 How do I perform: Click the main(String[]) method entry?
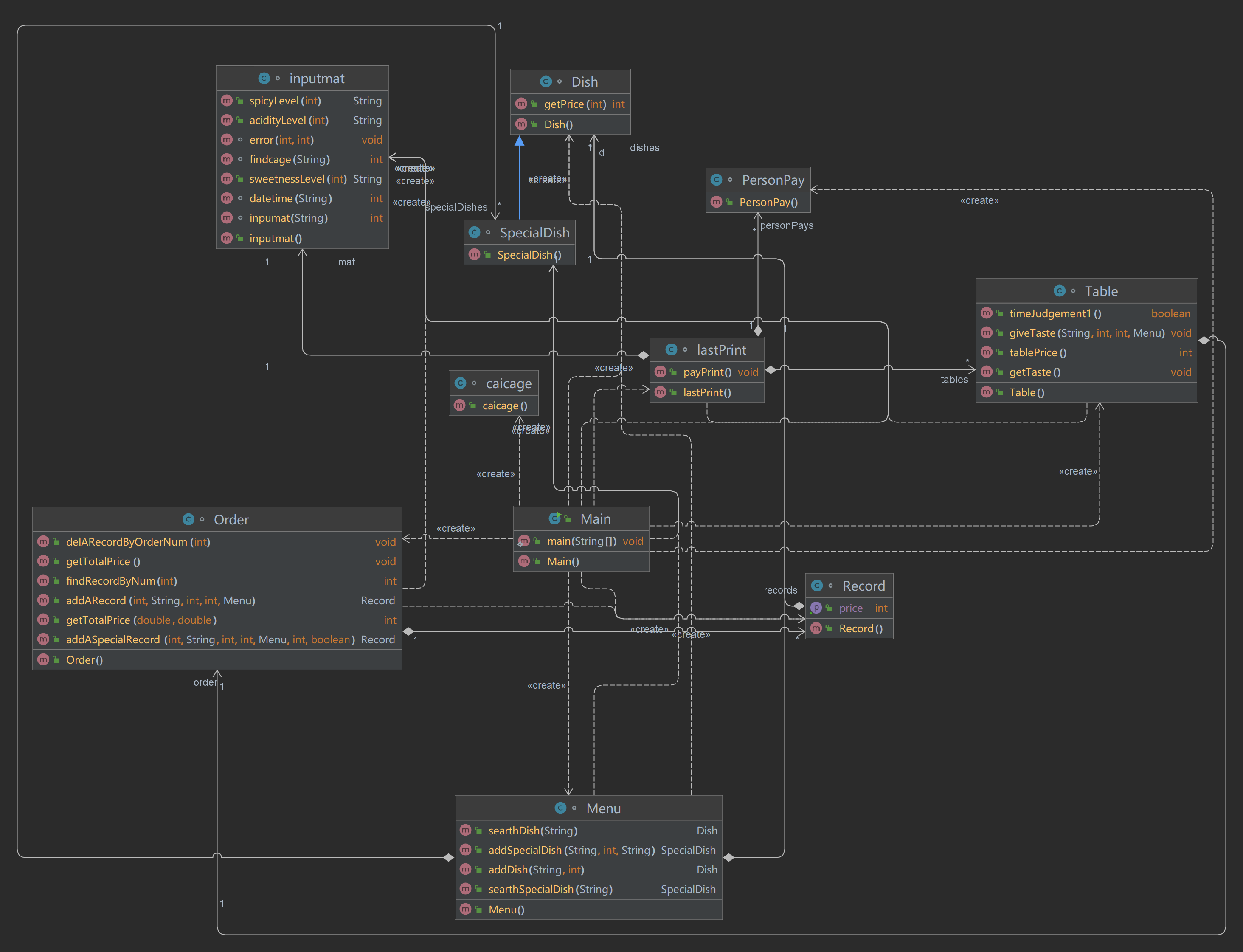pos(581,541)
